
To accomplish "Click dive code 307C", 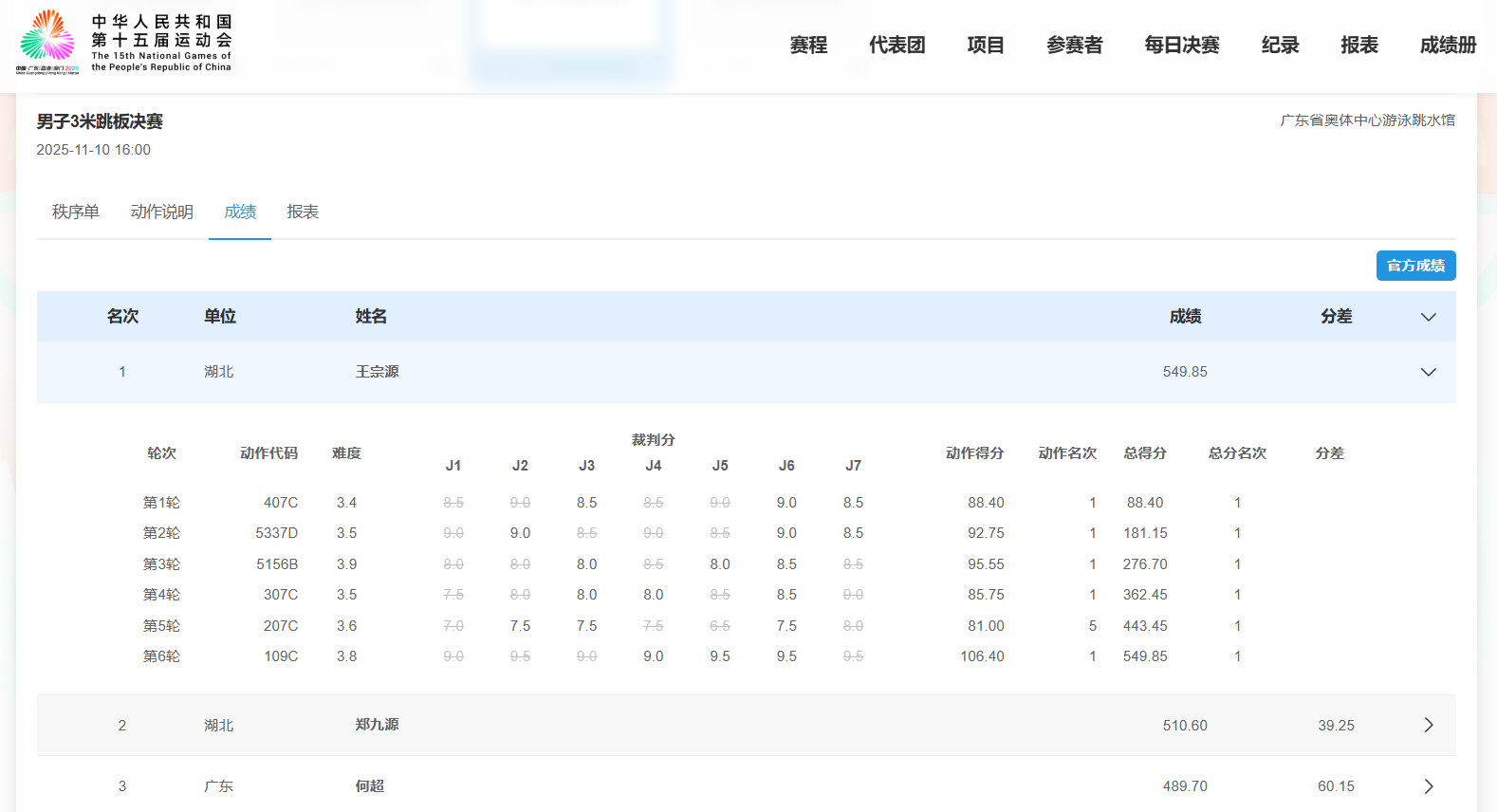I will (281, 595).
